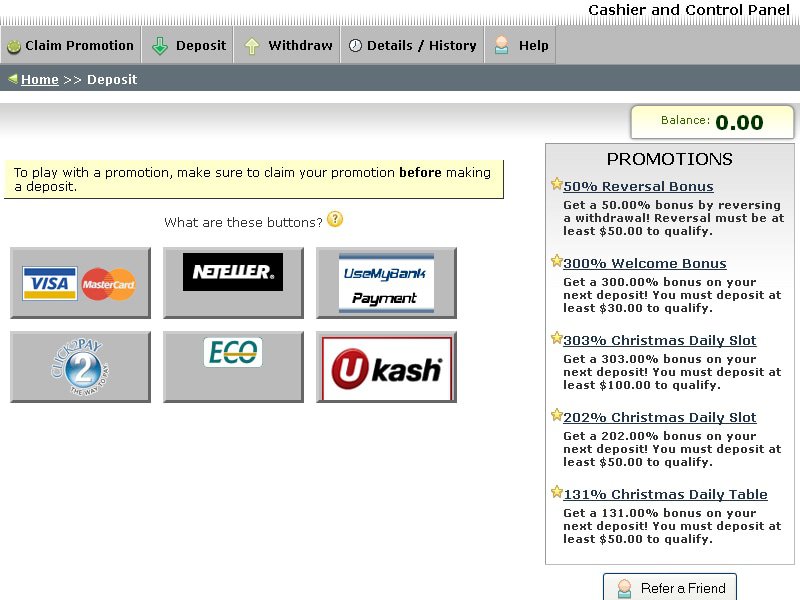Image resolution: width=800 pixels, height=600 pixels.
Task: Click the Refer a Friend button
Action: [670, 588]
